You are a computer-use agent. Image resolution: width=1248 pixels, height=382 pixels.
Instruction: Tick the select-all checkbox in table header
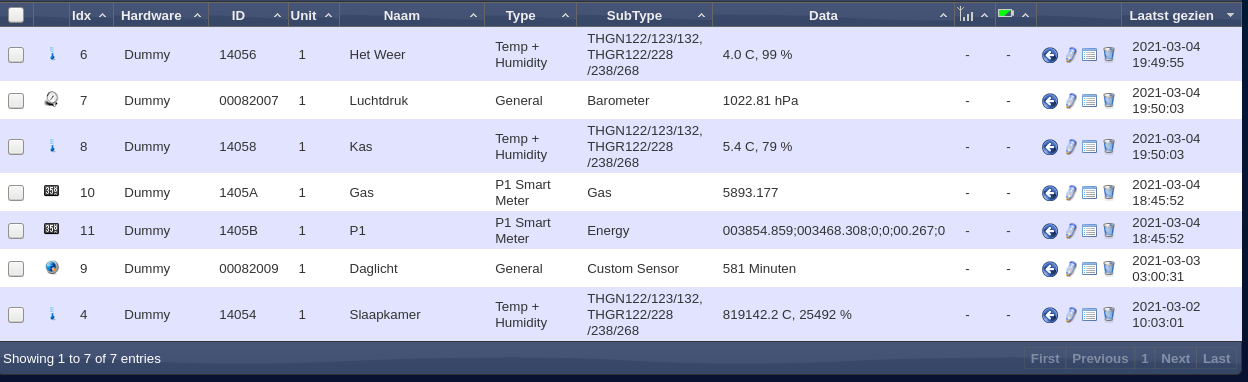tap(16, 15)
